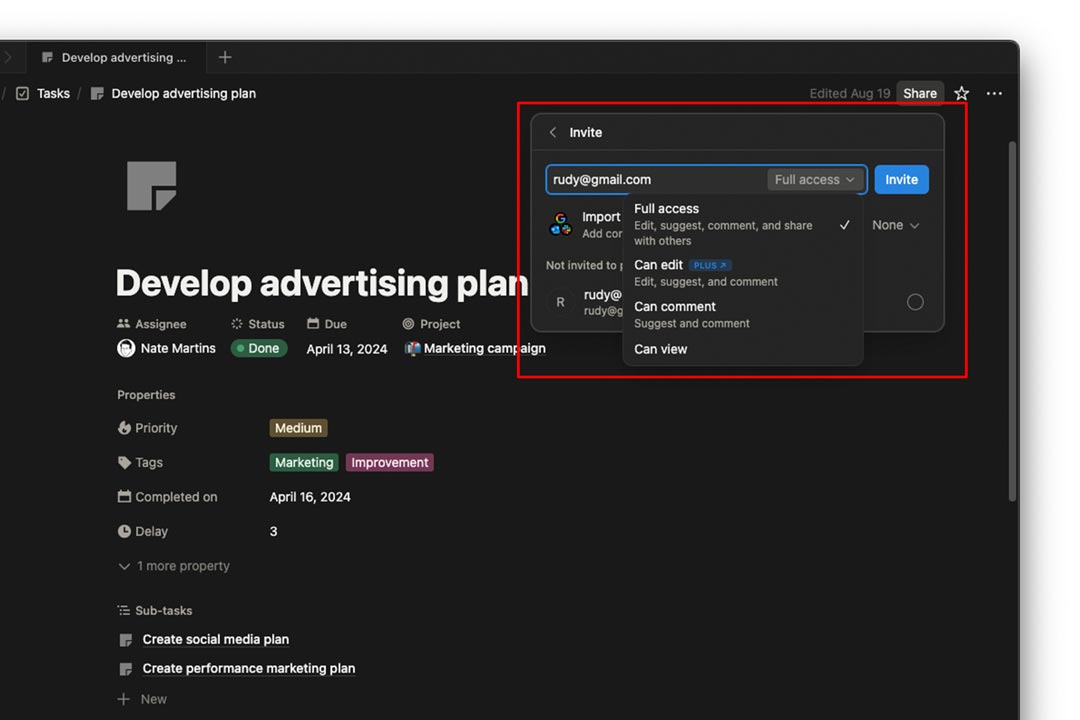This screenshot has height=720, width=1080.
Task: Click the Delay value 3
Action: coord(273,531)
